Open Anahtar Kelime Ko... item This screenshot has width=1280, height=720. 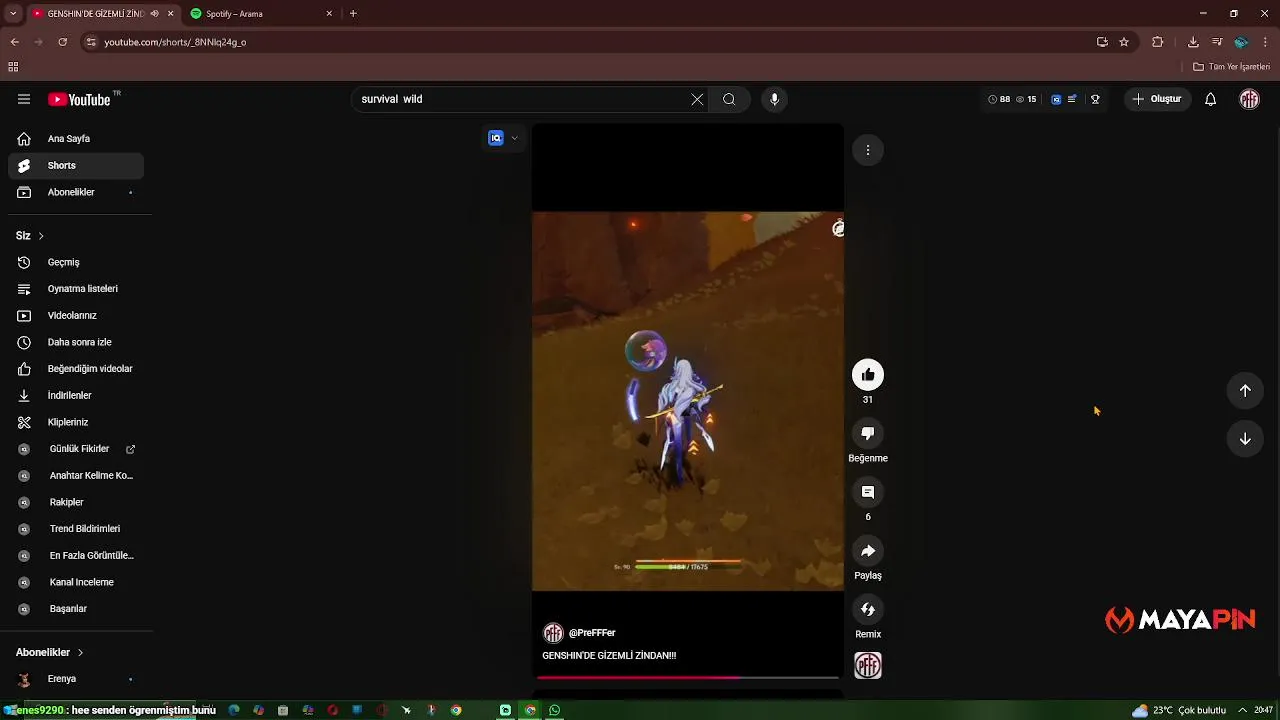76,476
